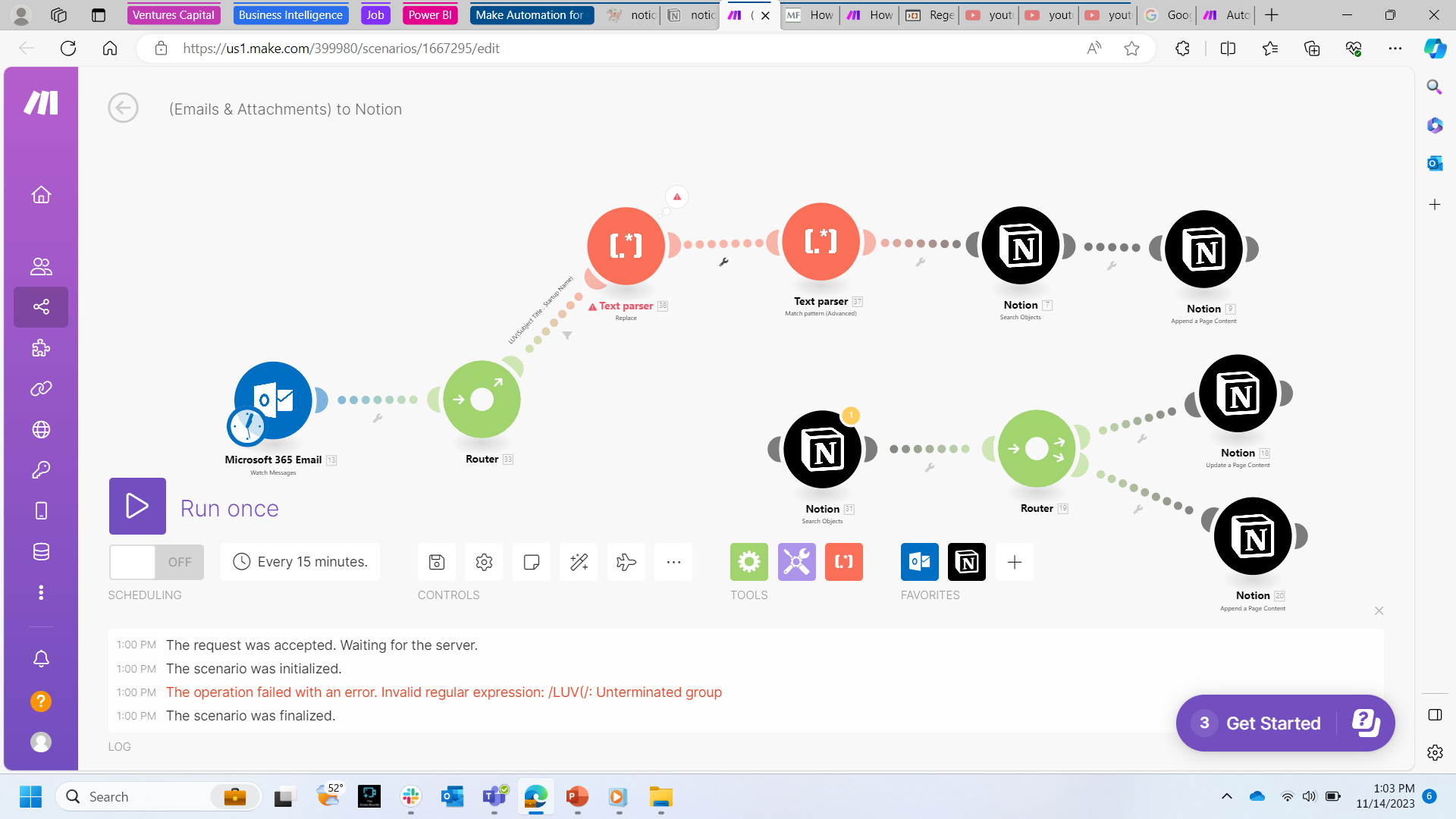The height and width of the screenshot is (819, 1456).
Task: Click the Auto-align magic wand icon
Action: (x=579, y=562)
